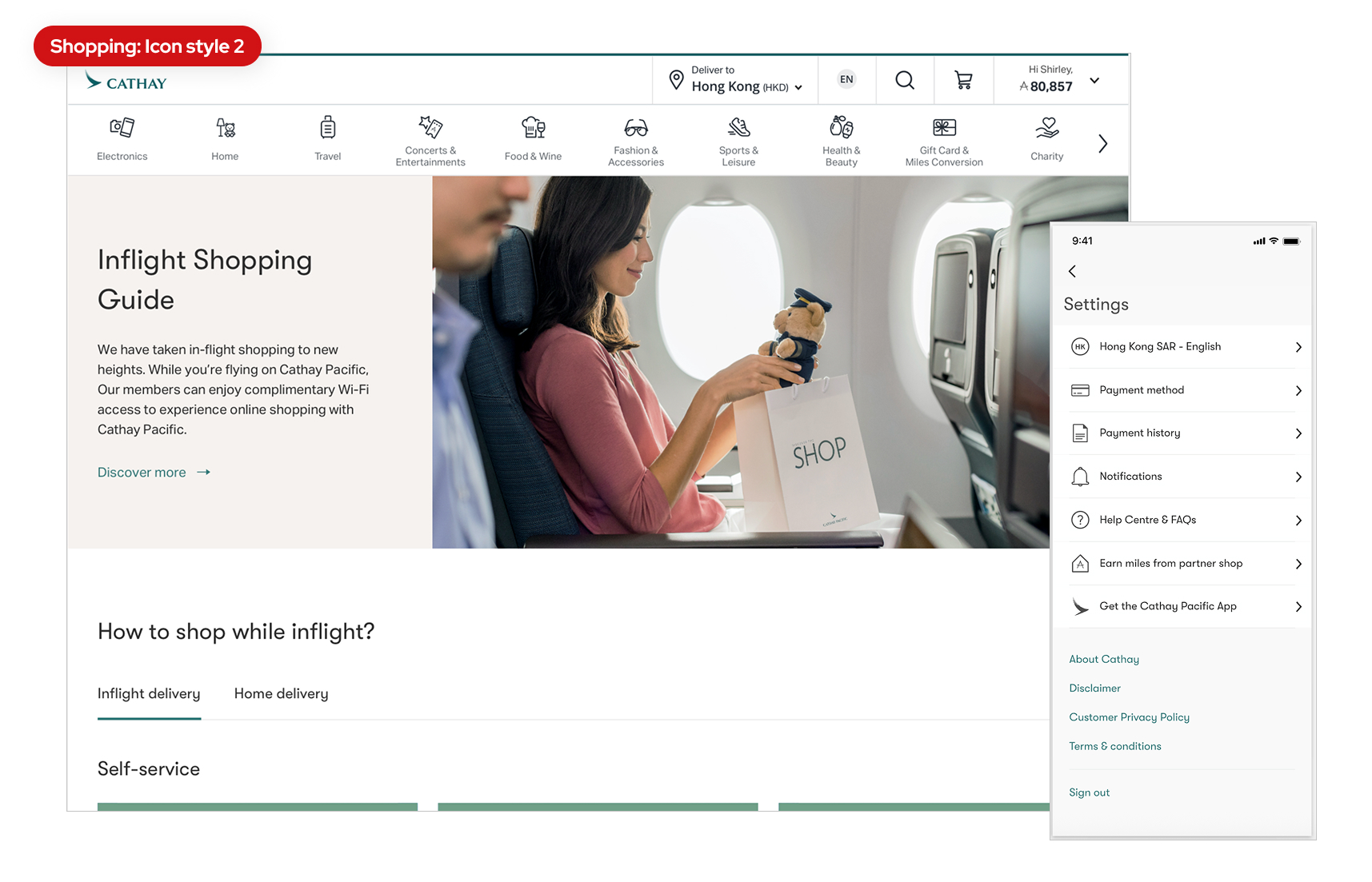The image size is (1372, 882).
Task: Switch to the Home delivery tab
Action: tap(282, 693)
